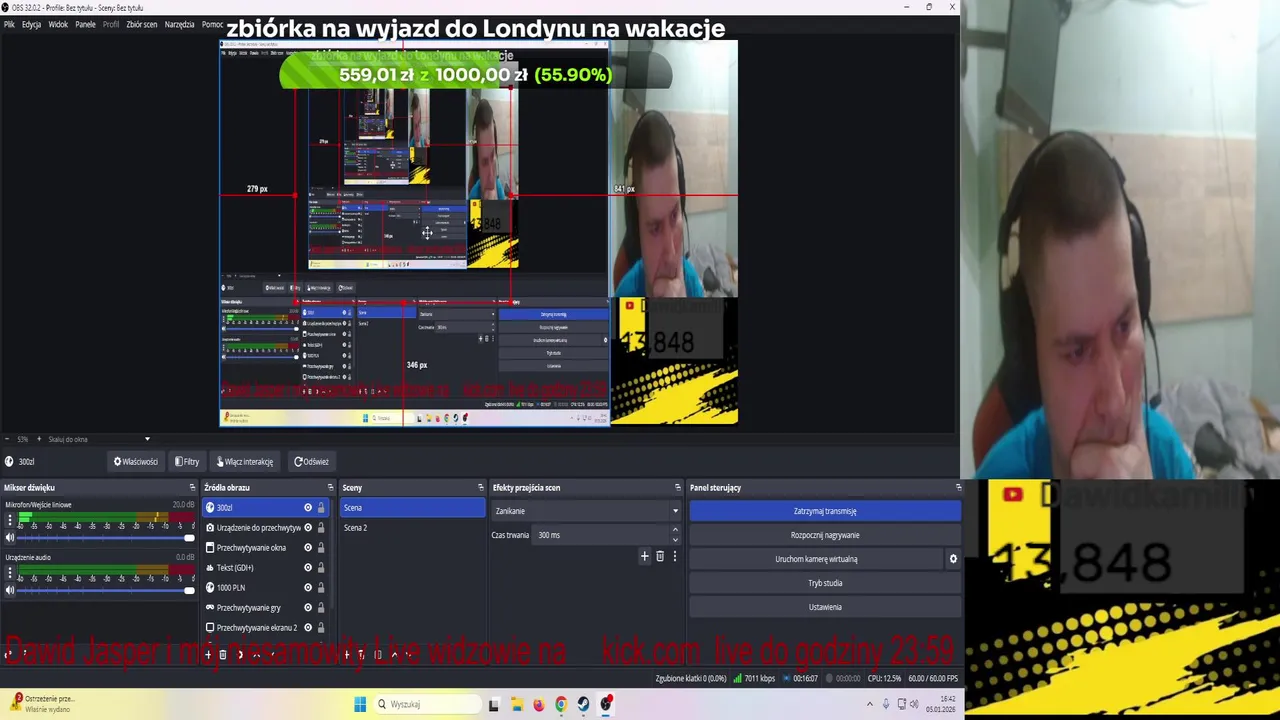This screenshot has height=720, width=1280.
Task: Open transition properties three-dot menu
Action: tap(674, 556)
